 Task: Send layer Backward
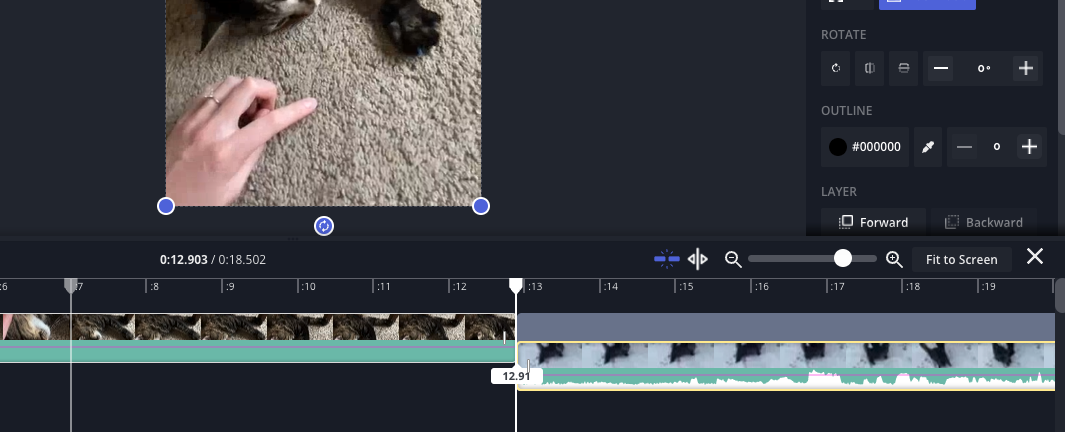984,222
